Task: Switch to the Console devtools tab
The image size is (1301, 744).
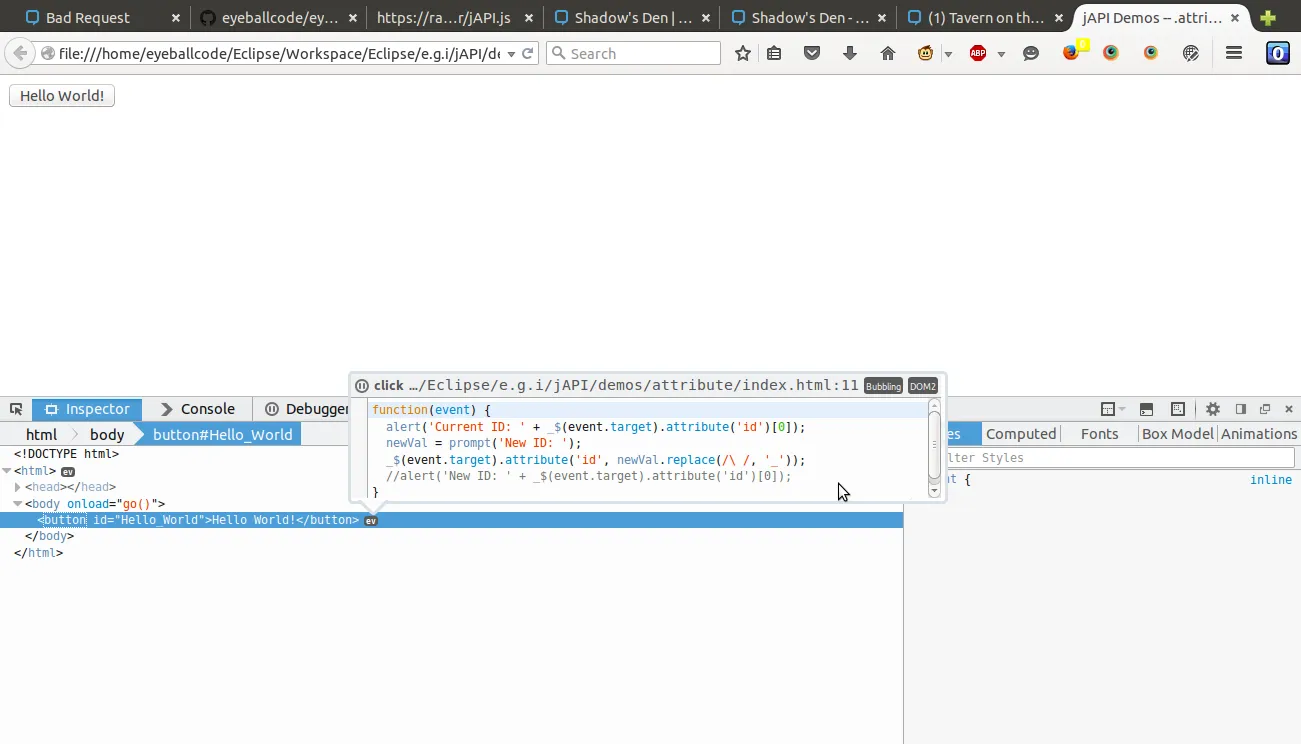Action: coord(197,409)
